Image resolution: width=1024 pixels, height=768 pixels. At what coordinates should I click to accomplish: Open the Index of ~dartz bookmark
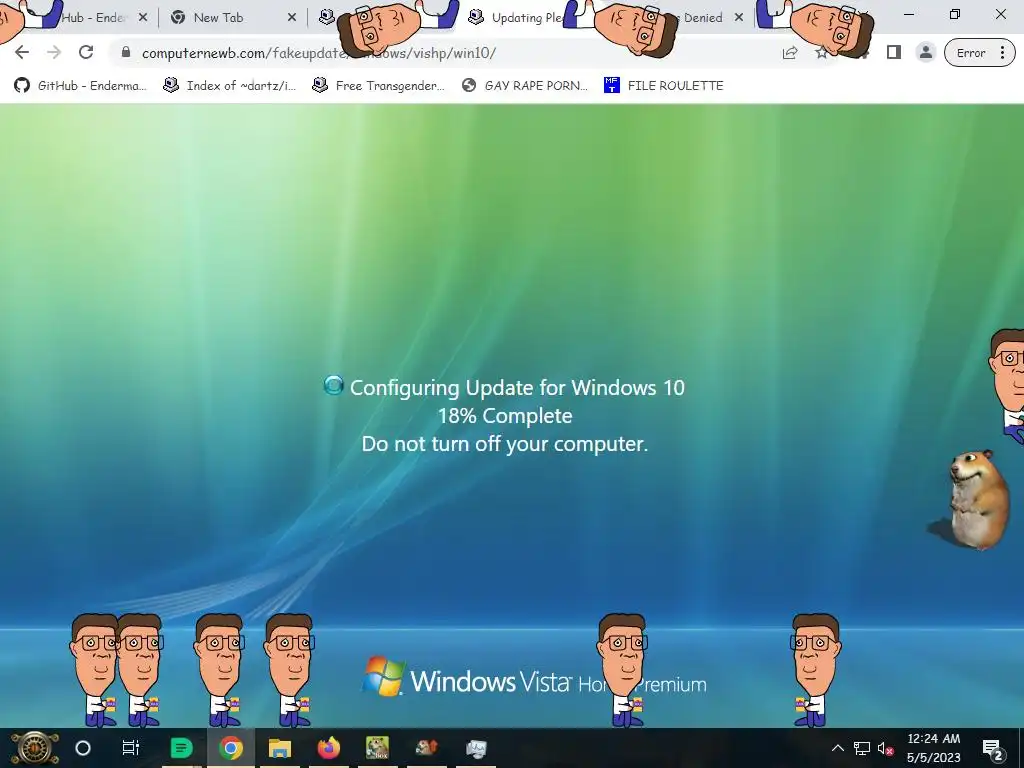coord(229,86)
